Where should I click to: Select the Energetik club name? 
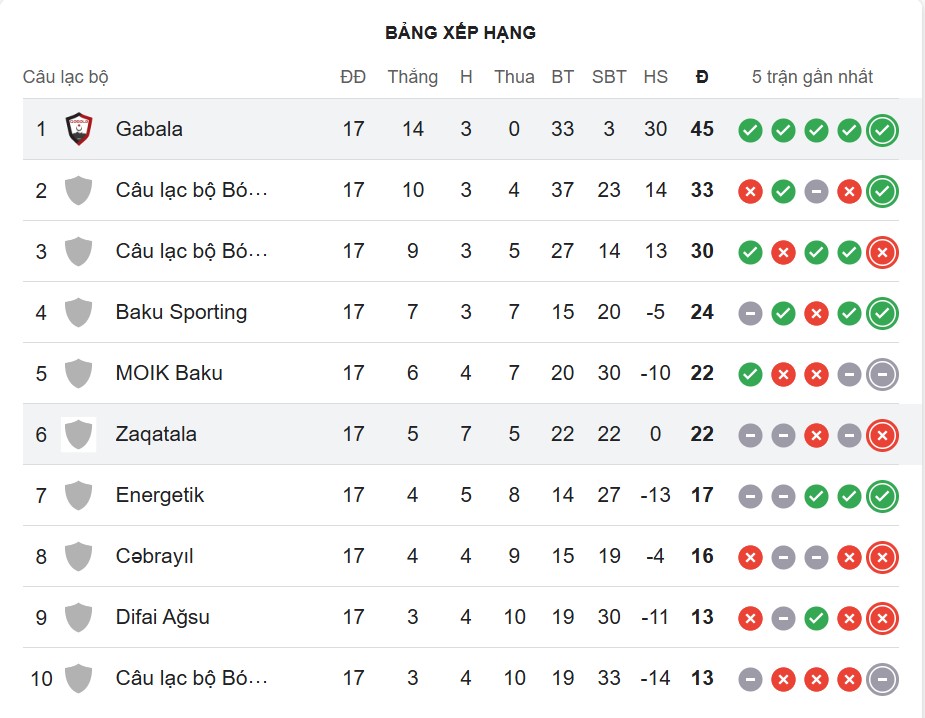point(160,495)
